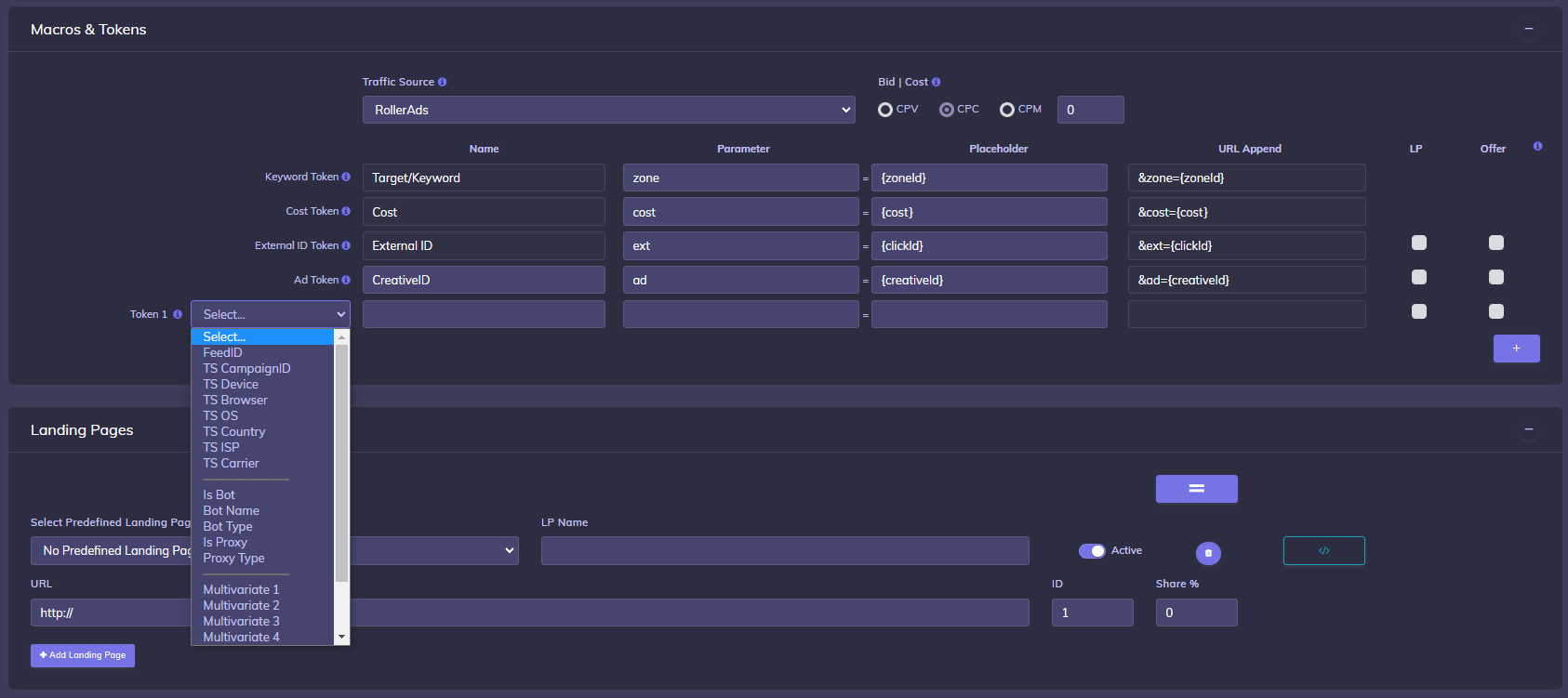Add a new token with the plus button
1568x698 pixels.
point(1516,349)
